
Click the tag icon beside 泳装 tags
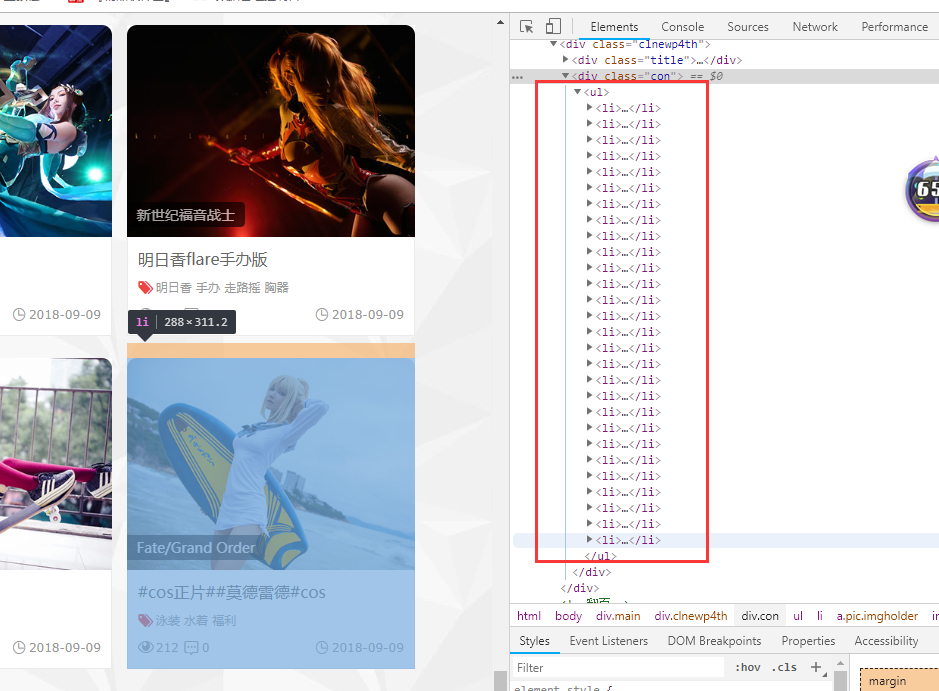click(145, 620)
